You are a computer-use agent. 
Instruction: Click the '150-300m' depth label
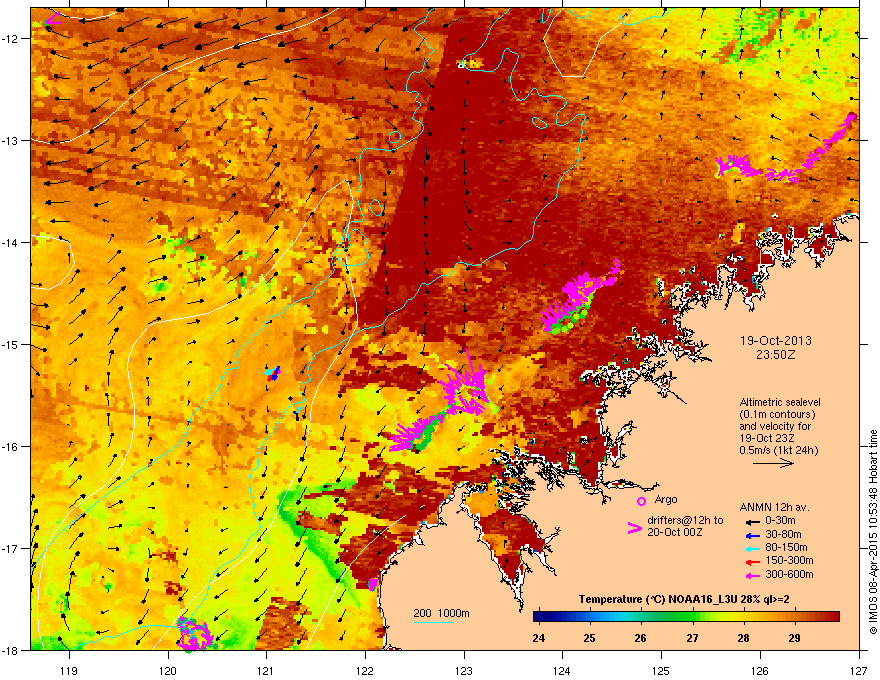[789, 560]
